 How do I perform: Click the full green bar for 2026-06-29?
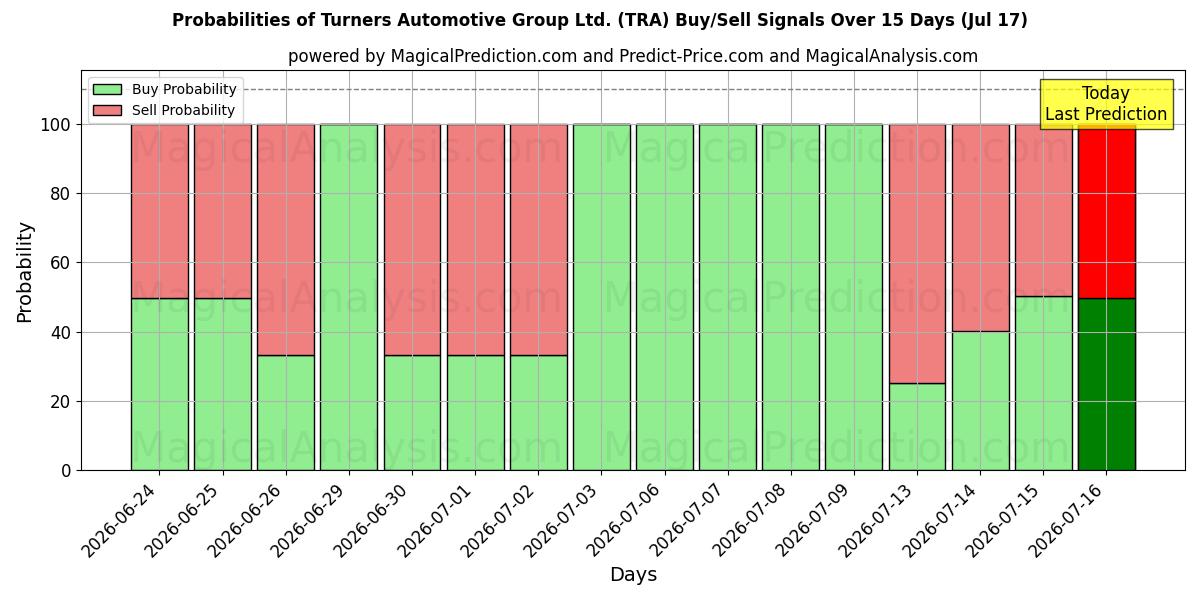point(349,297)
